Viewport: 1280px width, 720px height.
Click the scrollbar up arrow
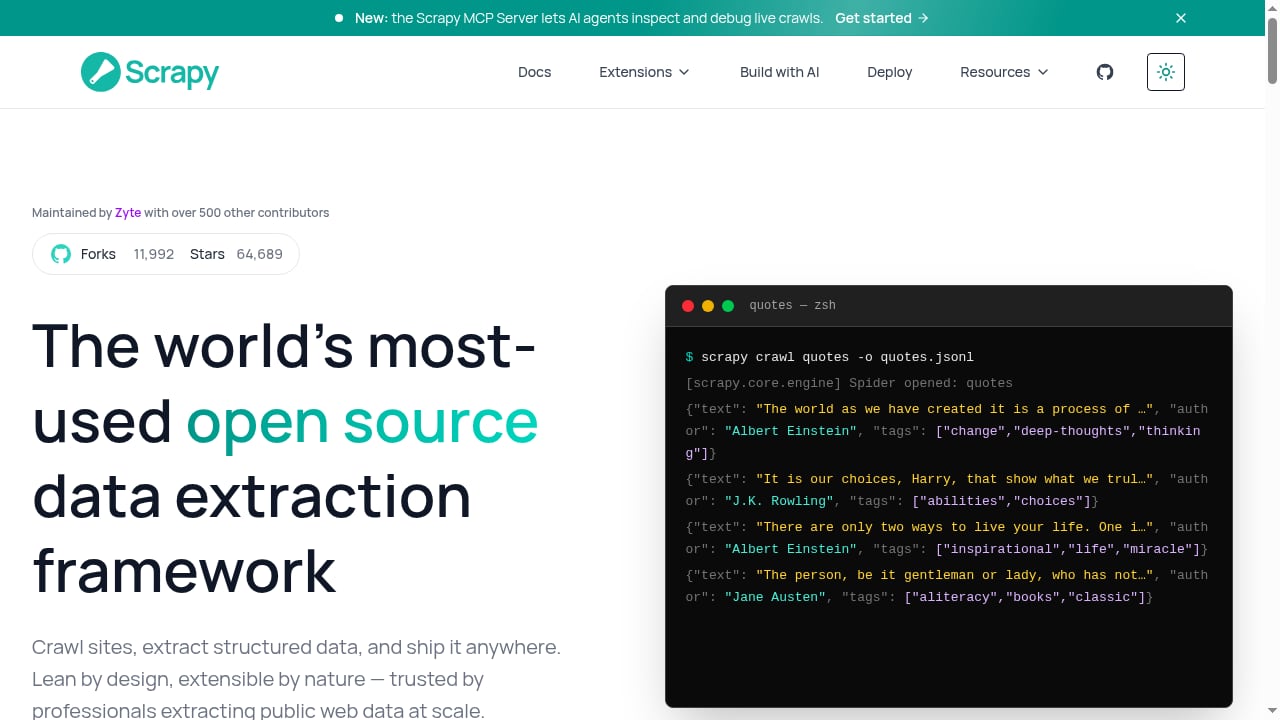point(1272,7)
